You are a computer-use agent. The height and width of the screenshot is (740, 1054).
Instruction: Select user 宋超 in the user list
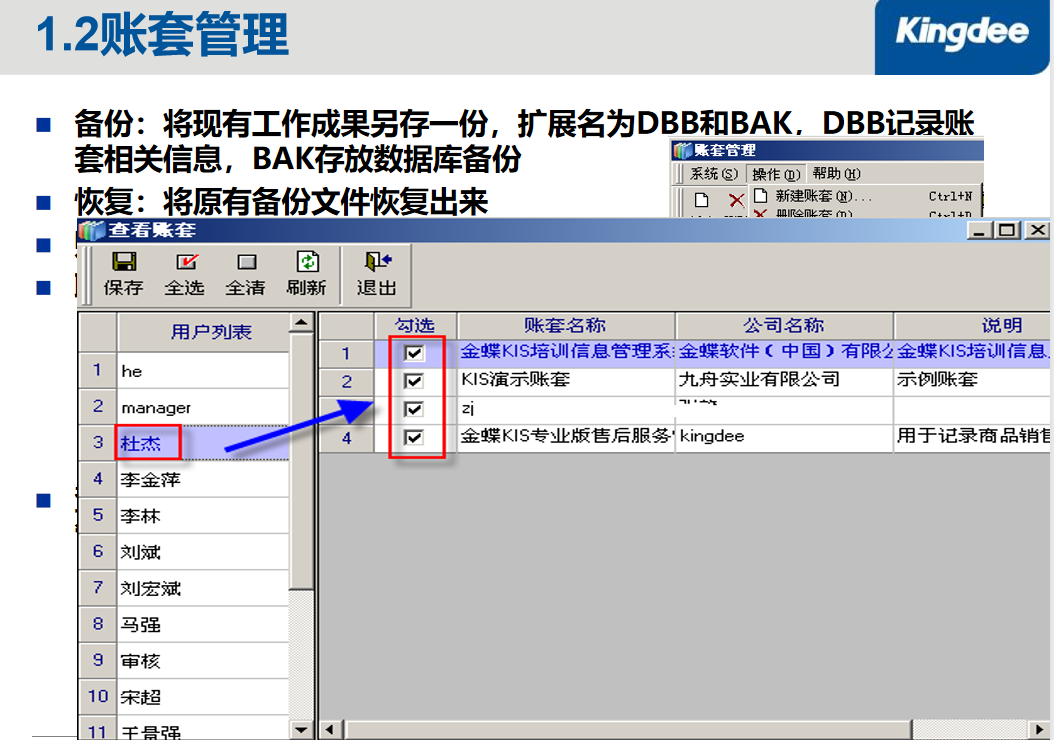click(203, 698)
